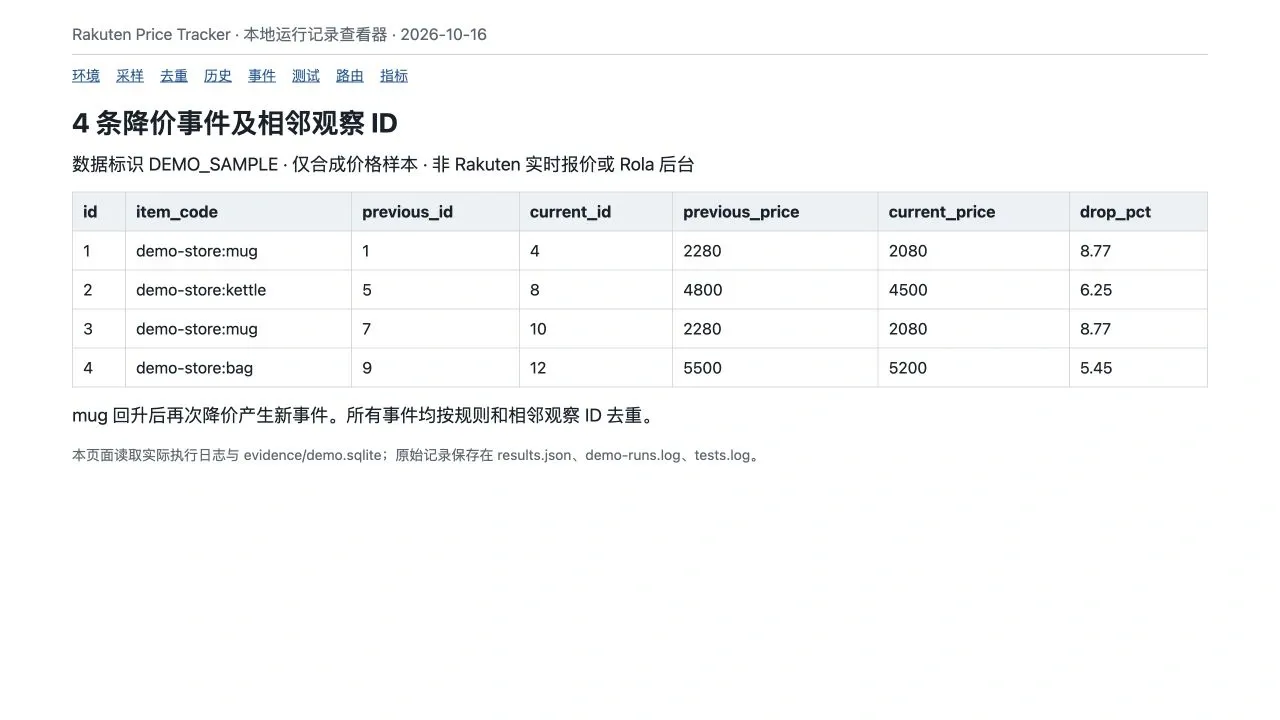Open the 测试 link
This screenshot has width=1280, height=720.
(x=306, y=76)
